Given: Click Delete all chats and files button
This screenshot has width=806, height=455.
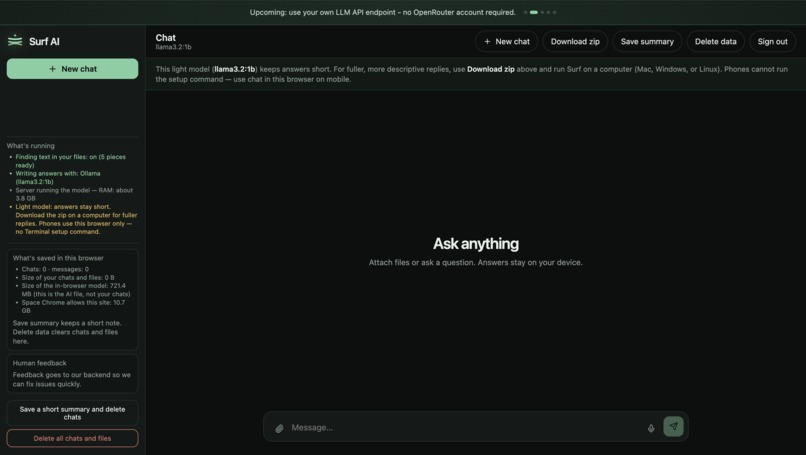Looking at the screenshot, I should tap(72, 439).
